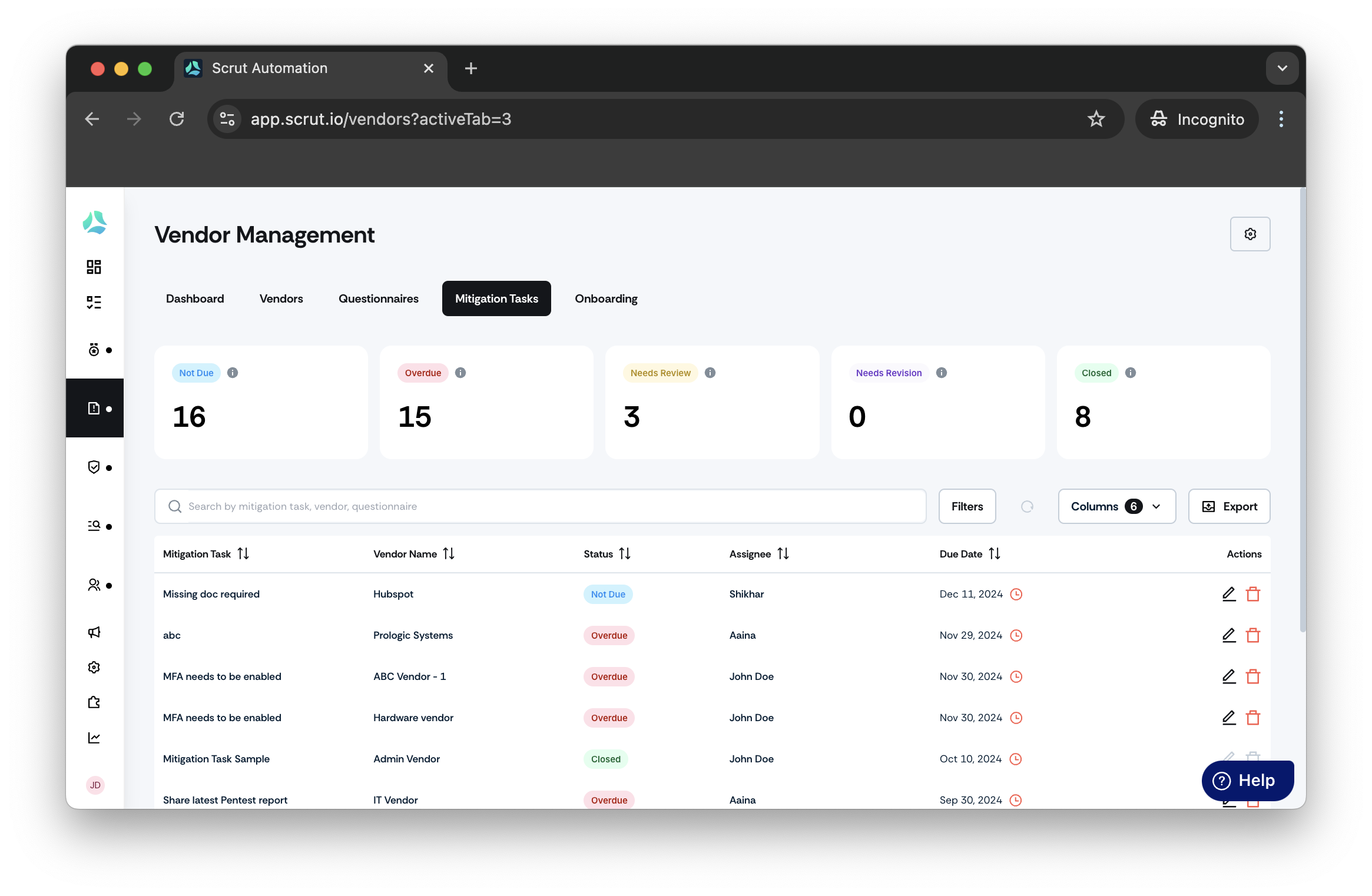
Task: Switch to the Questionnaires tab
Action: tap(379, 298)
